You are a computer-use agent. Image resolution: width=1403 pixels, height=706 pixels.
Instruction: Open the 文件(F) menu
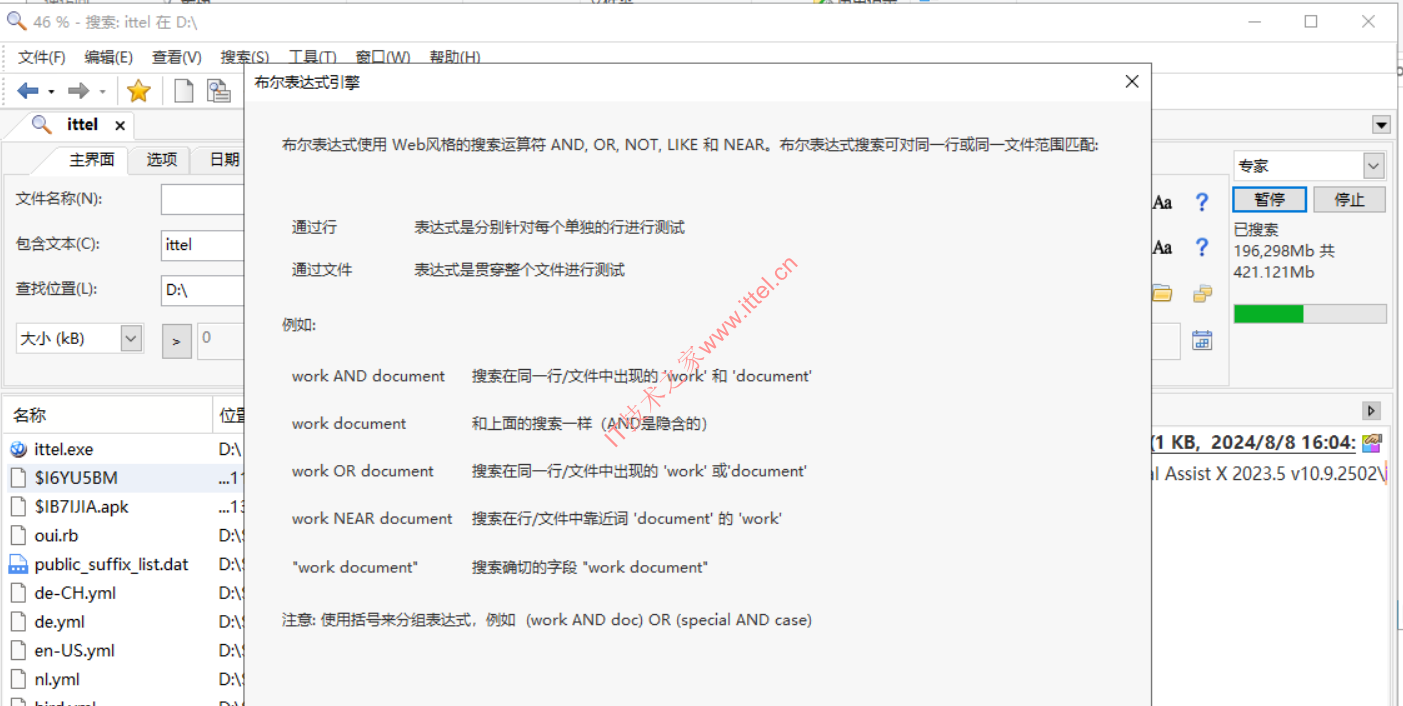click(x=42, y=57)
